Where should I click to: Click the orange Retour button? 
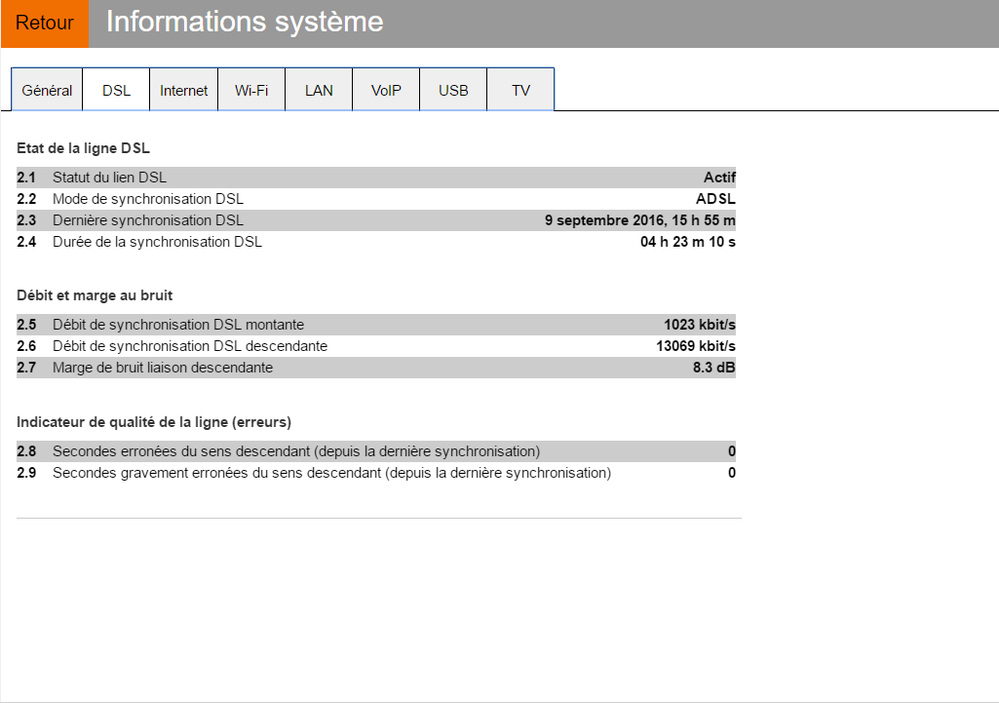pos(44,23)
